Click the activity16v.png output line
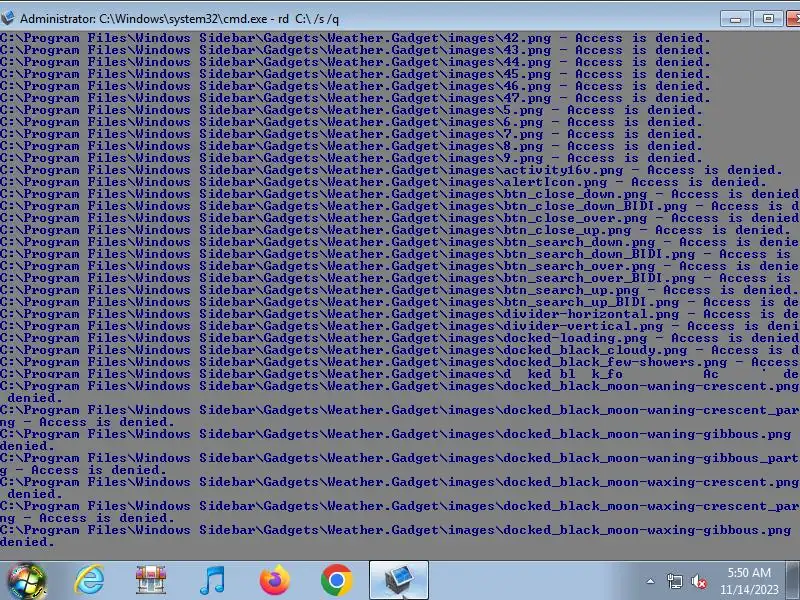Image resolution: width=800 pixels, height=600 pixels. 391,170
